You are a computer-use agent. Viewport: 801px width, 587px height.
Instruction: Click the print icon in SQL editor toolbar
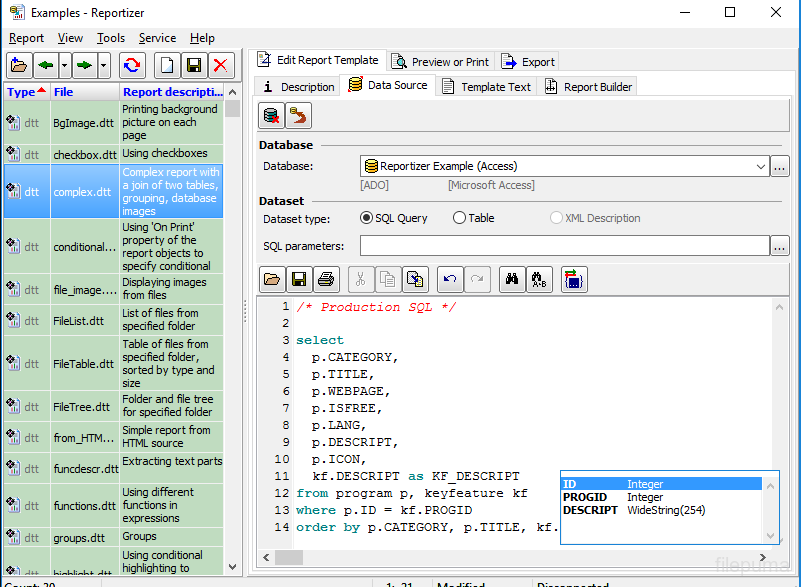(324, 279)
